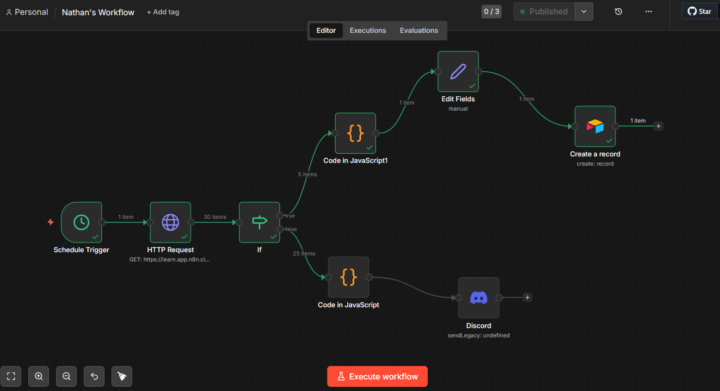
Task: Click the Published status button
Action: click(x=544, y=11)
